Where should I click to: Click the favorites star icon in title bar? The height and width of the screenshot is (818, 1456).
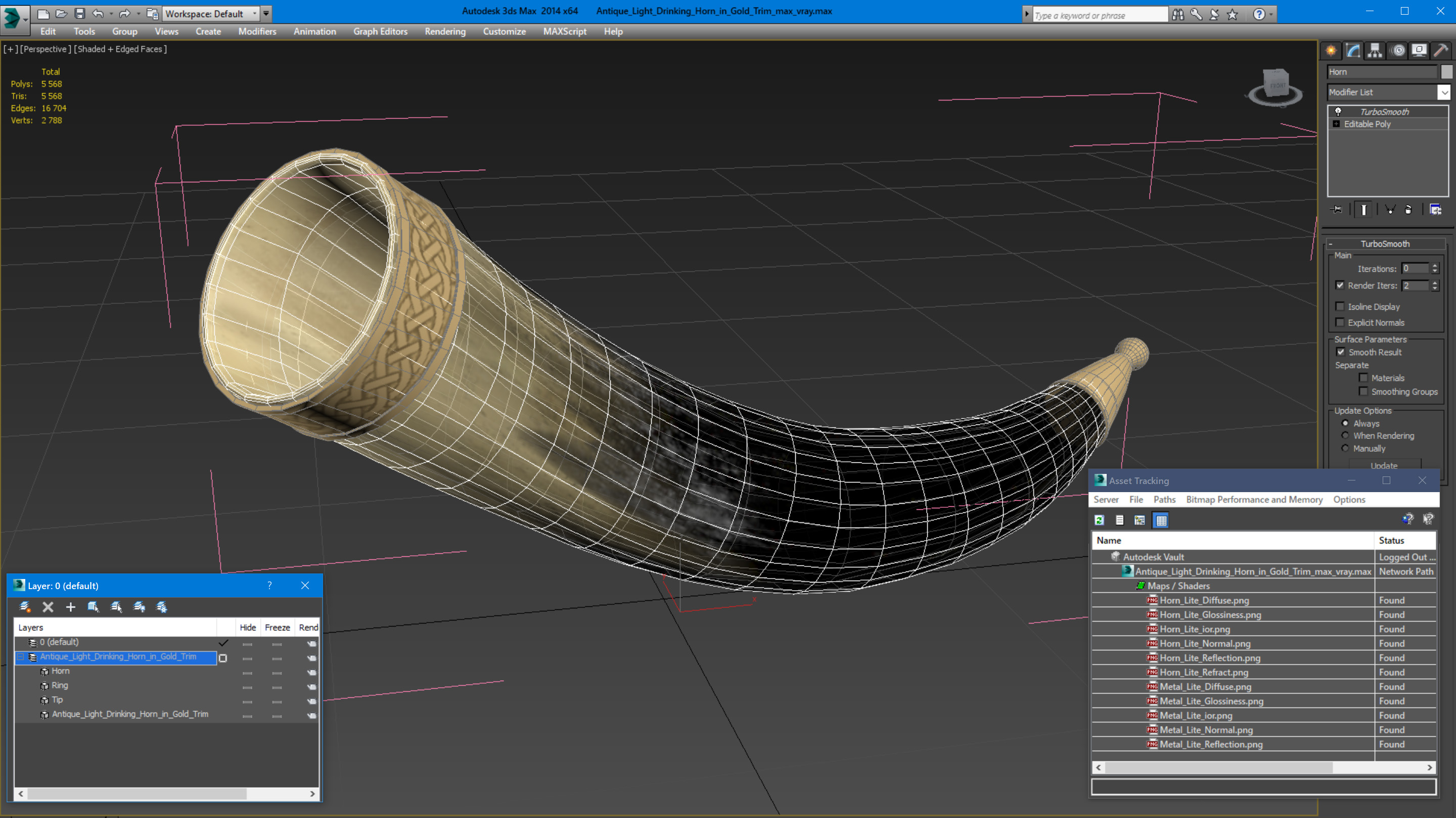pos(1233,15)
